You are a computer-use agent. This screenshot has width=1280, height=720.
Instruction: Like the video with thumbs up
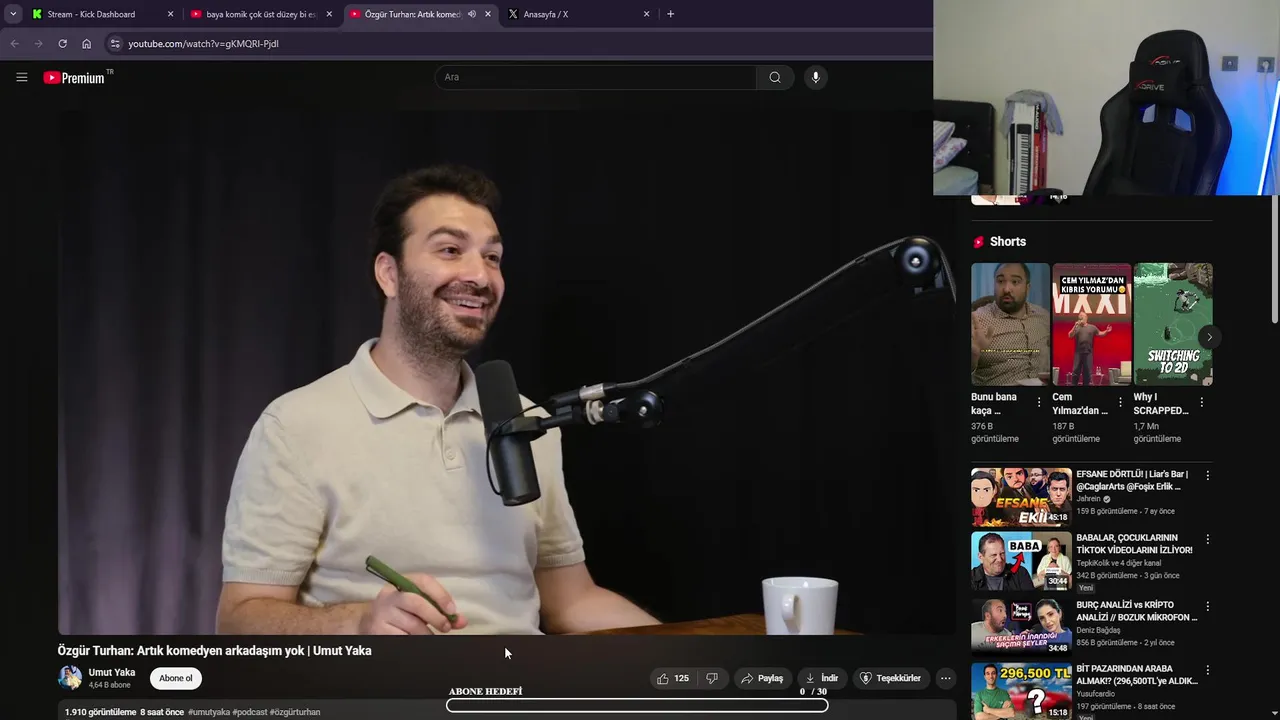[x=672, y=678]
